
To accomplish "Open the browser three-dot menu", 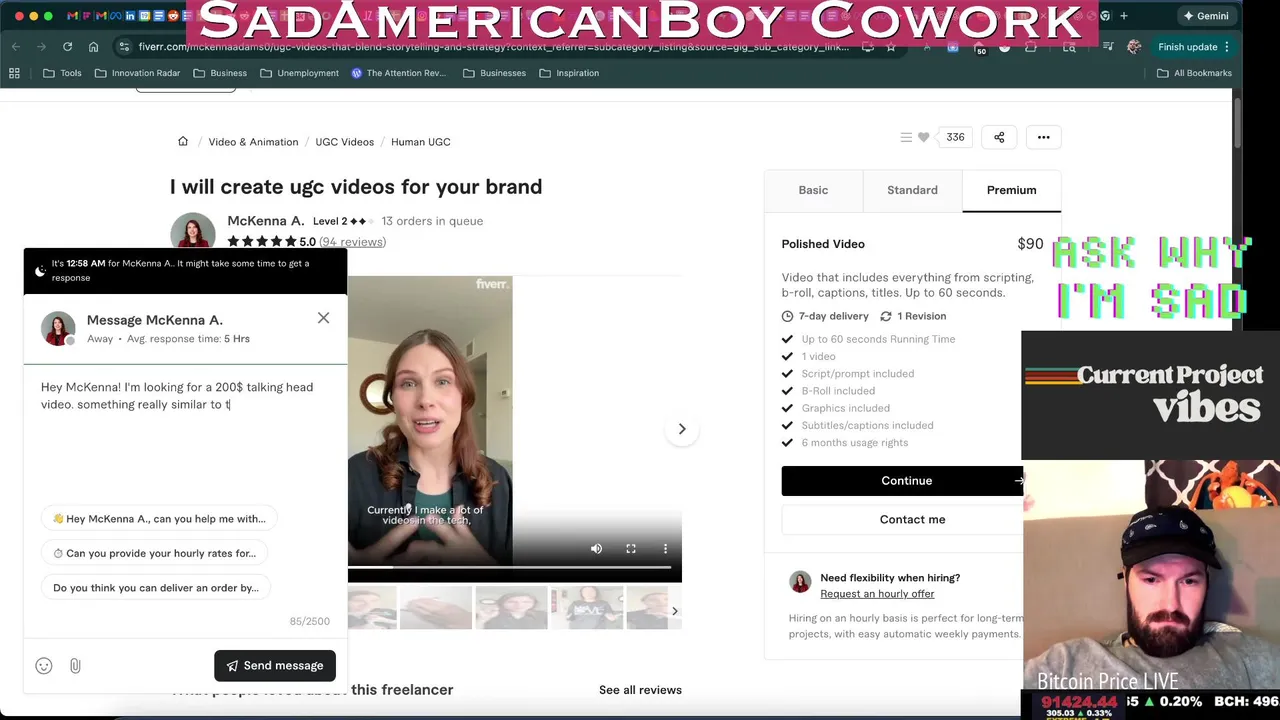I will click(x=1227, y=47).
